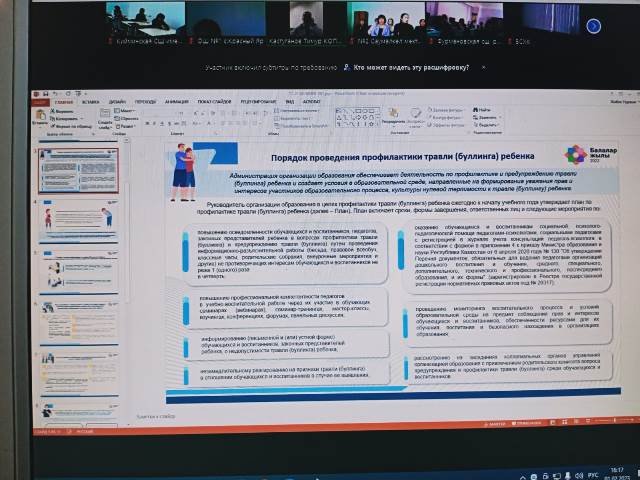Toggle Underline formatting in the ribbon

(x=162, y=123)
